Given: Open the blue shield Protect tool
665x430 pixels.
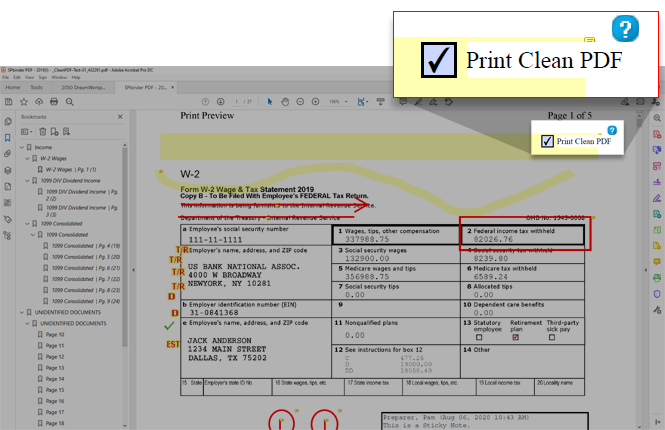Looking at the screenshot, I should [x=657, y=294].
